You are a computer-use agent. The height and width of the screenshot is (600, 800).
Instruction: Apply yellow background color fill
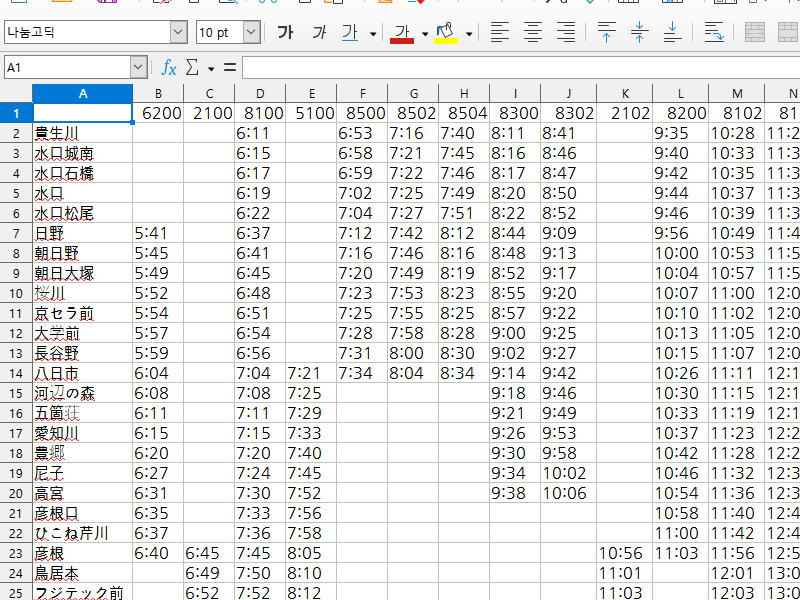pyautogui.click(x=445, y=33)
